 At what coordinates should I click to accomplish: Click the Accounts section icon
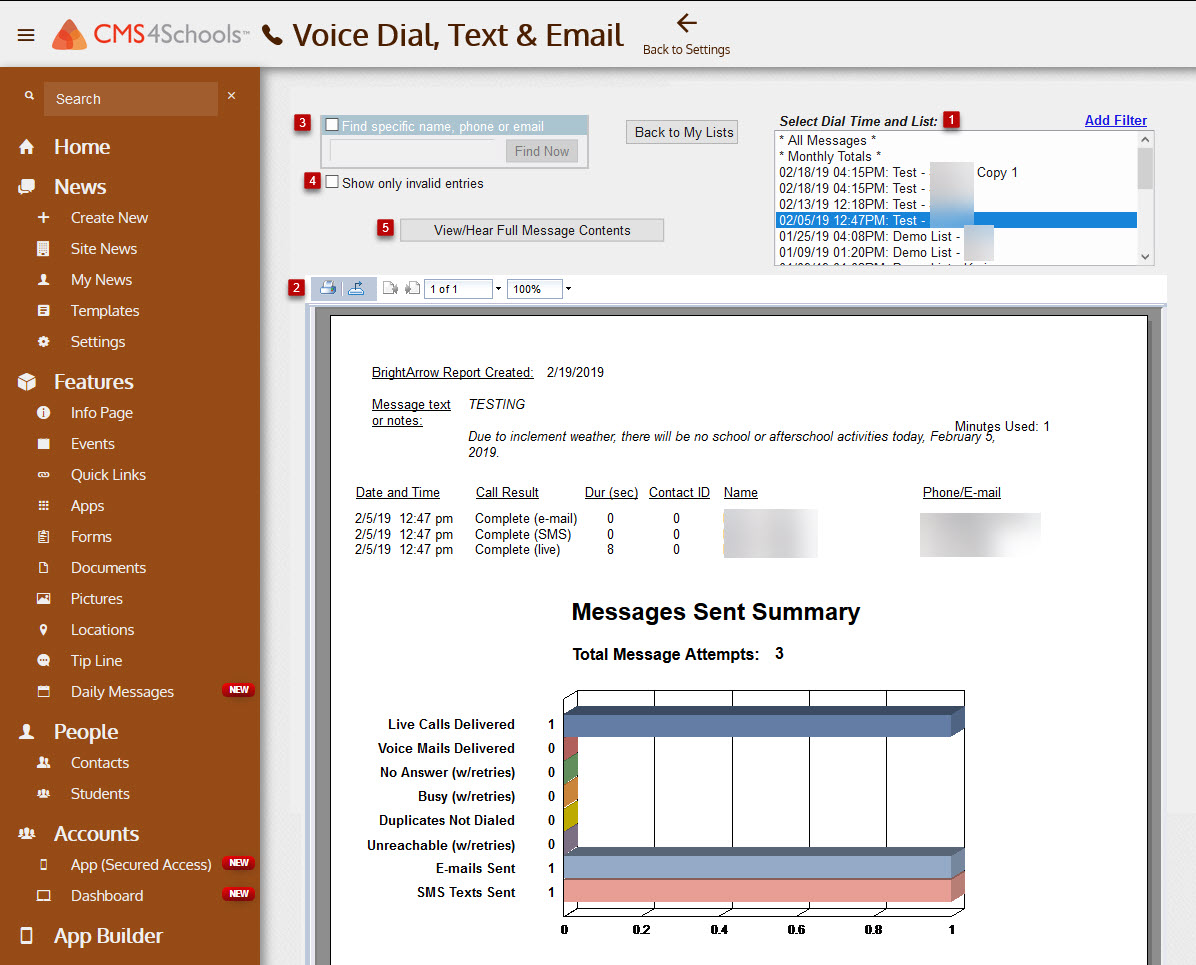pos(27,834)
